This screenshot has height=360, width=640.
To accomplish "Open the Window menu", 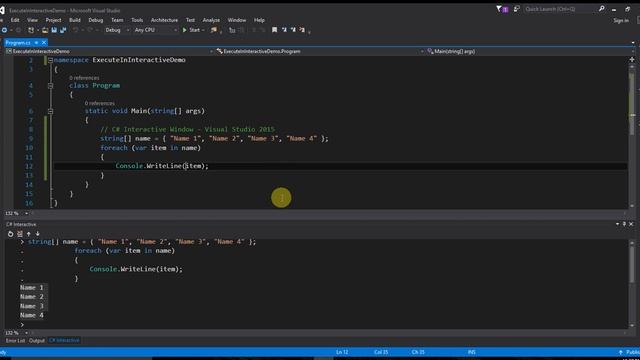I will [x=237, y=20].
